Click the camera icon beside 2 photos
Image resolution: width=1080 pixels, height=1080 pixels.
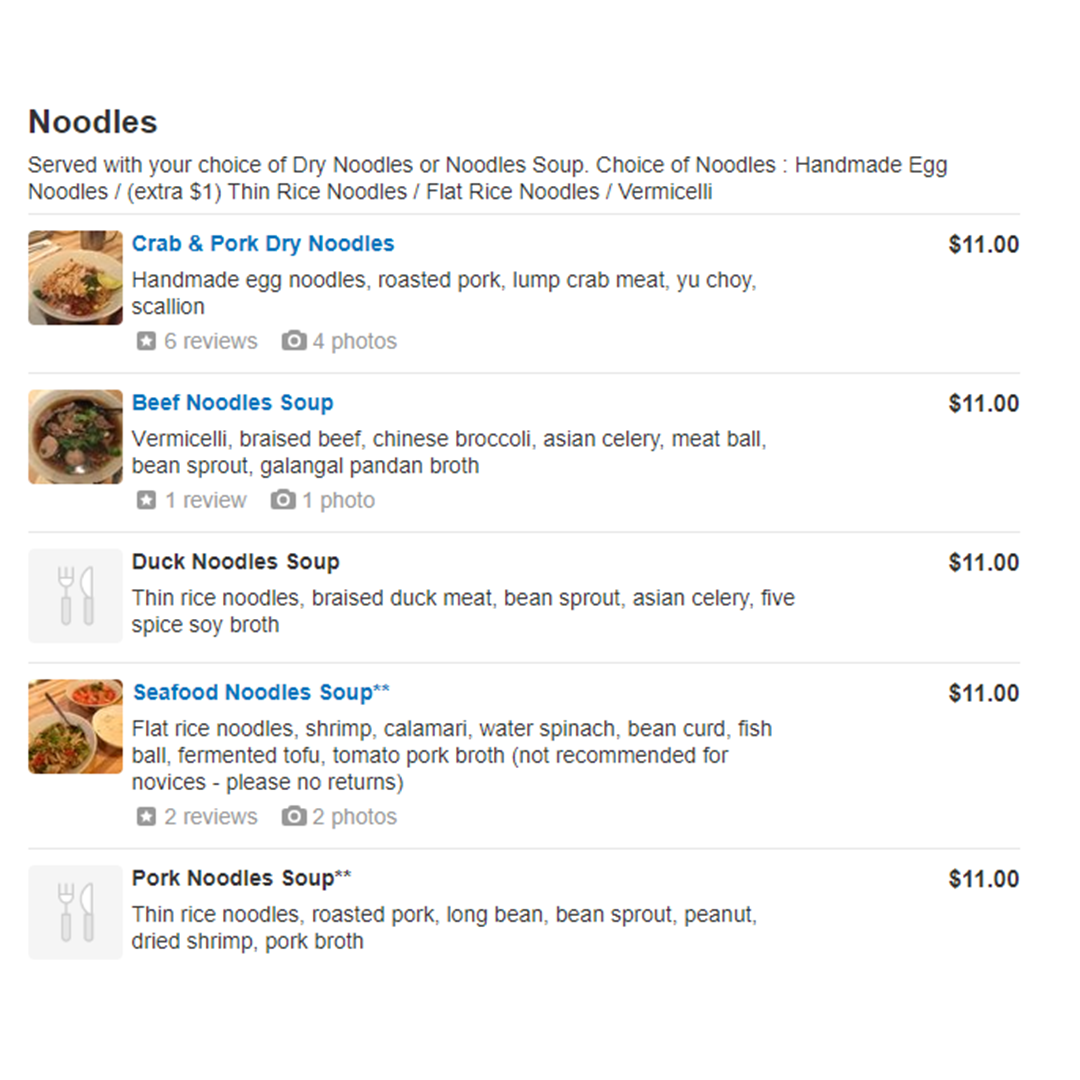[293, 816]
